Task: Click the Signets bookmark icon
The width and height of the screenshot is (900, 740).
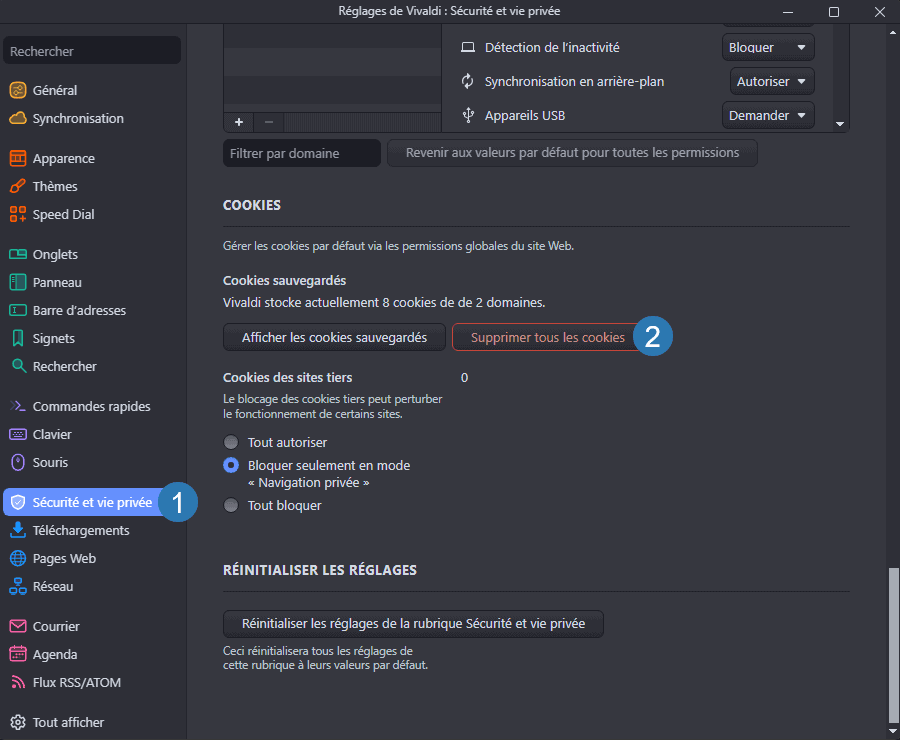Action: pos(18,338)
